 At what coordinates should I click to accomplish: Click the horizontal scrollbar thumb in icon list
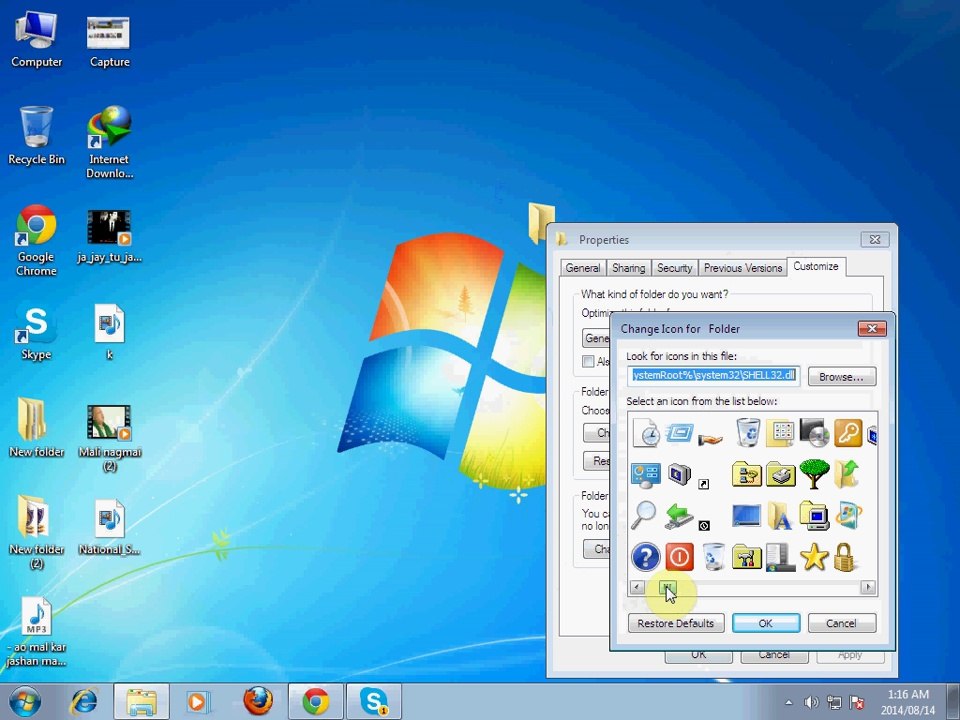click(667, 587)
